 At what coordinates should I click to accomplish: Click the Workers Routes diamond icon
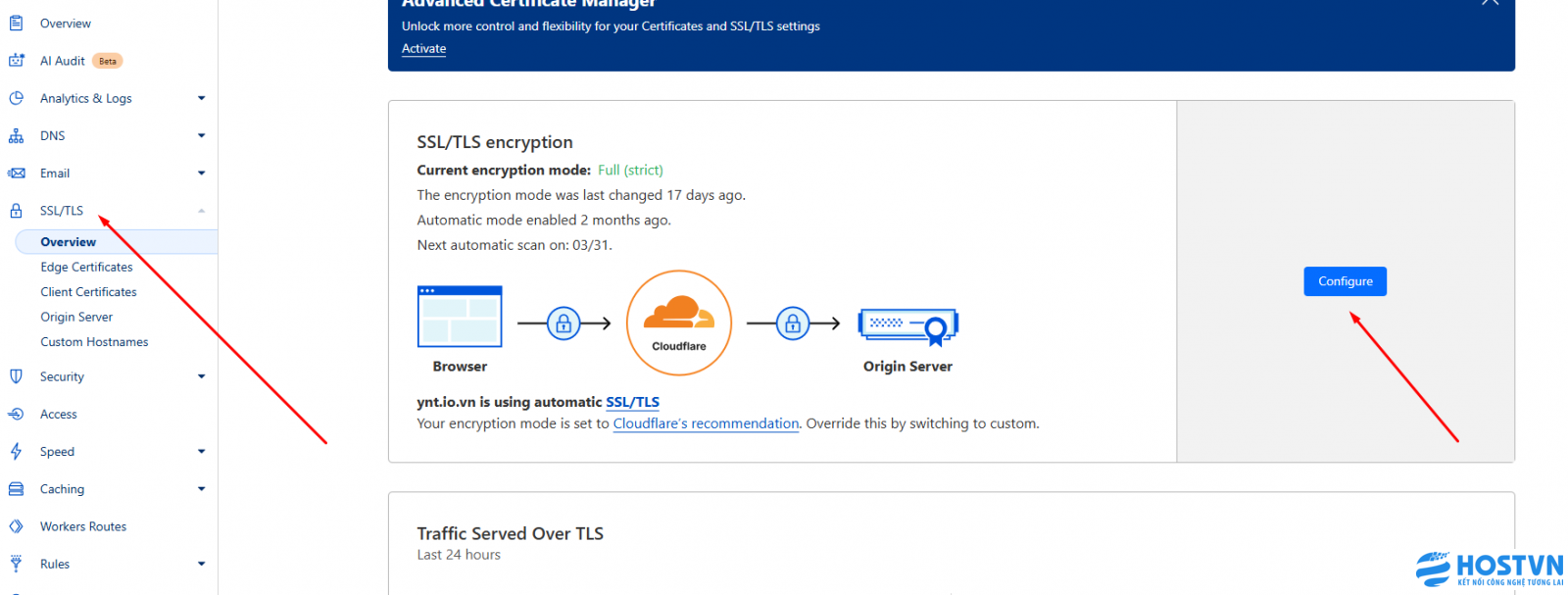(16, 526)
